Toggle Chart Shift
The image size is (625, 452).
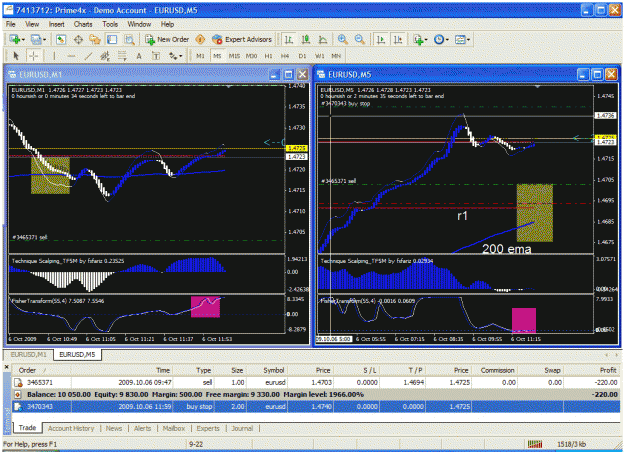[x=398, y=39]
